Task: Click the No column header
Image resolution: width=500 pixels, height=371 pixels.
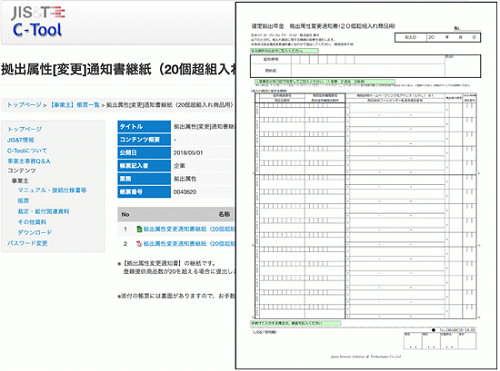Action: pos(125,214)
